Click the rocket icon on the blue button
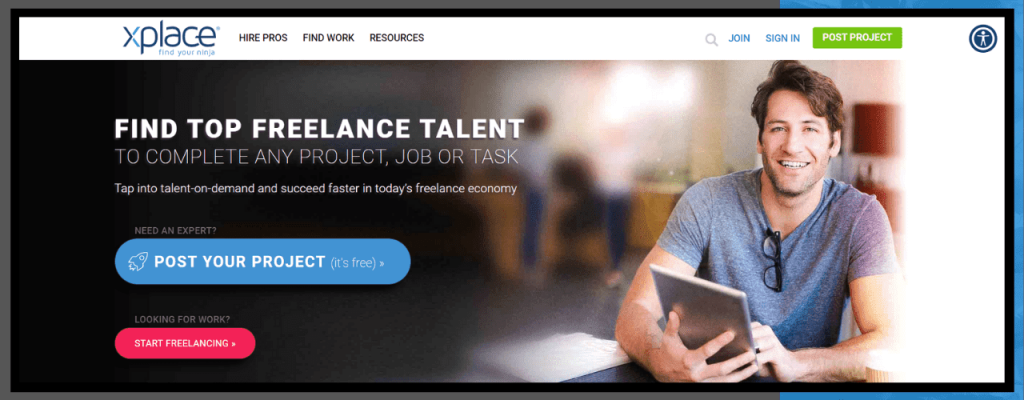This screenshot has height=400, width=1024. click(137, 261)
